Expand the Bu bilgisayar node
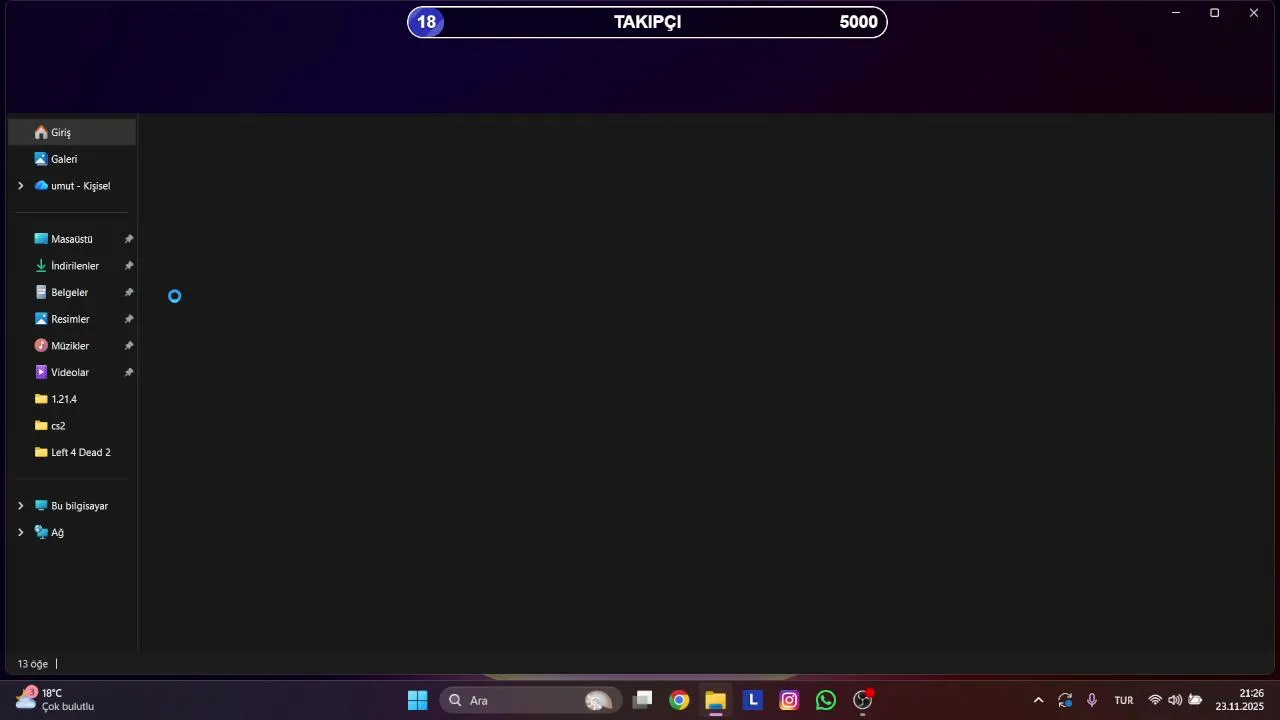This screenshot has width=1280, height=720. coord(20,506)
